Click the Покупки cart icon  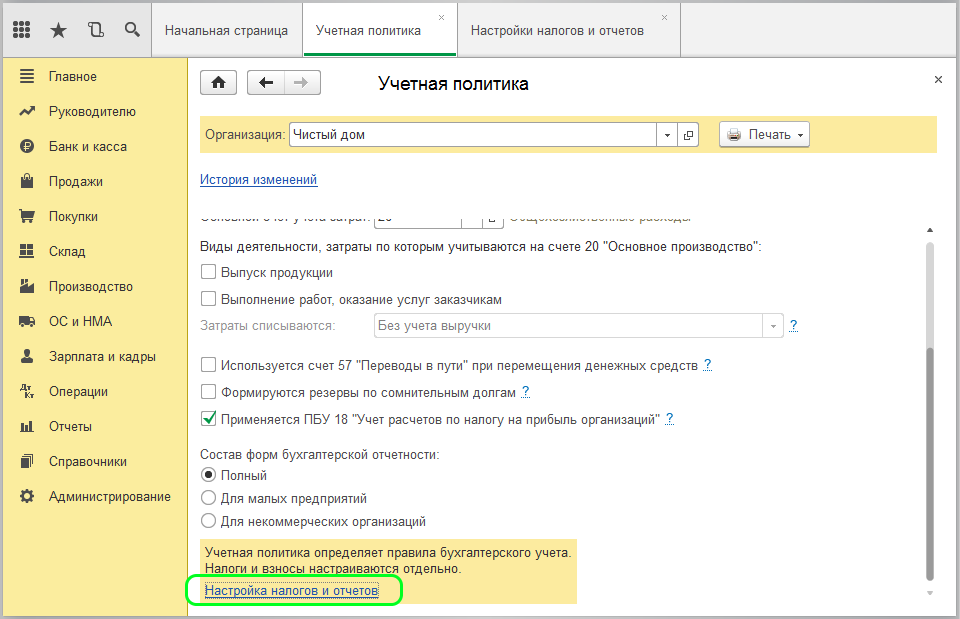pos(26,216)
